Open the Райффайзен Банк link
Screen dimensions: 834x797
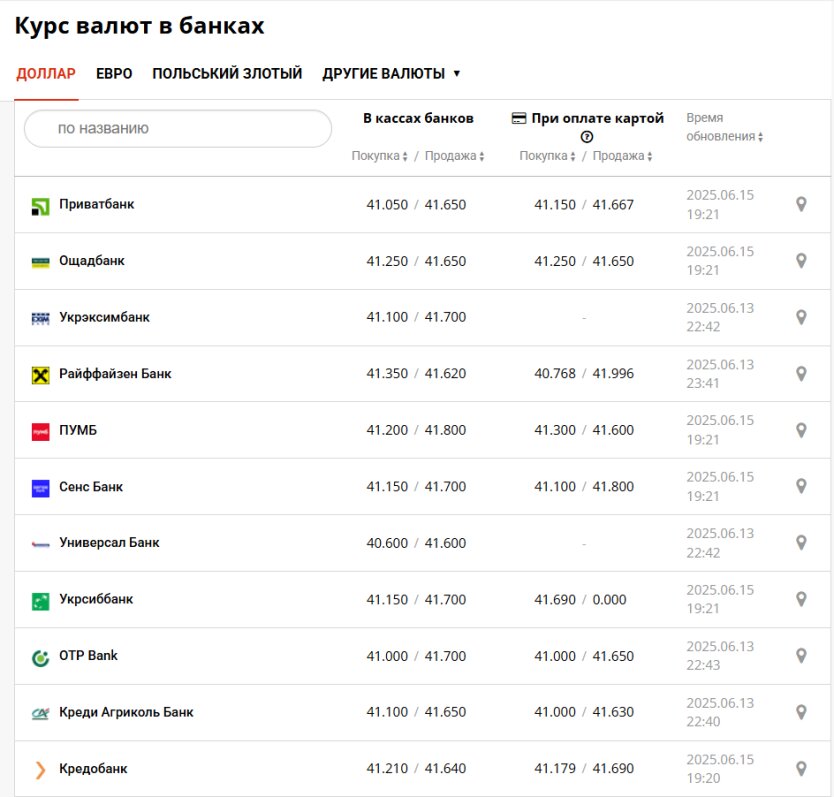point(115,373)
